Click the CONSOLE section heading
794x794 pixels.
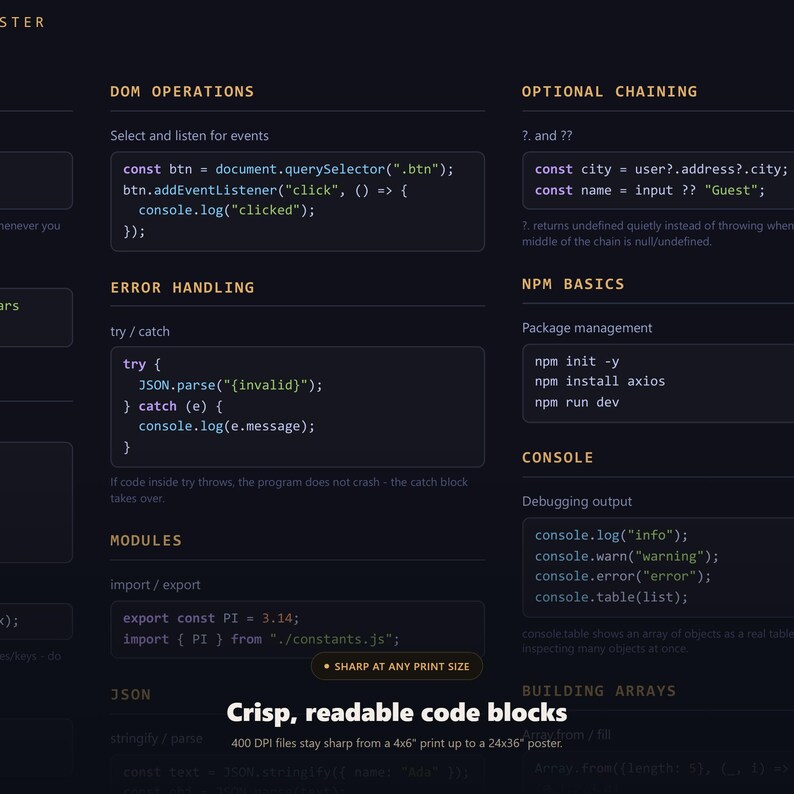(x=558, y=458)
